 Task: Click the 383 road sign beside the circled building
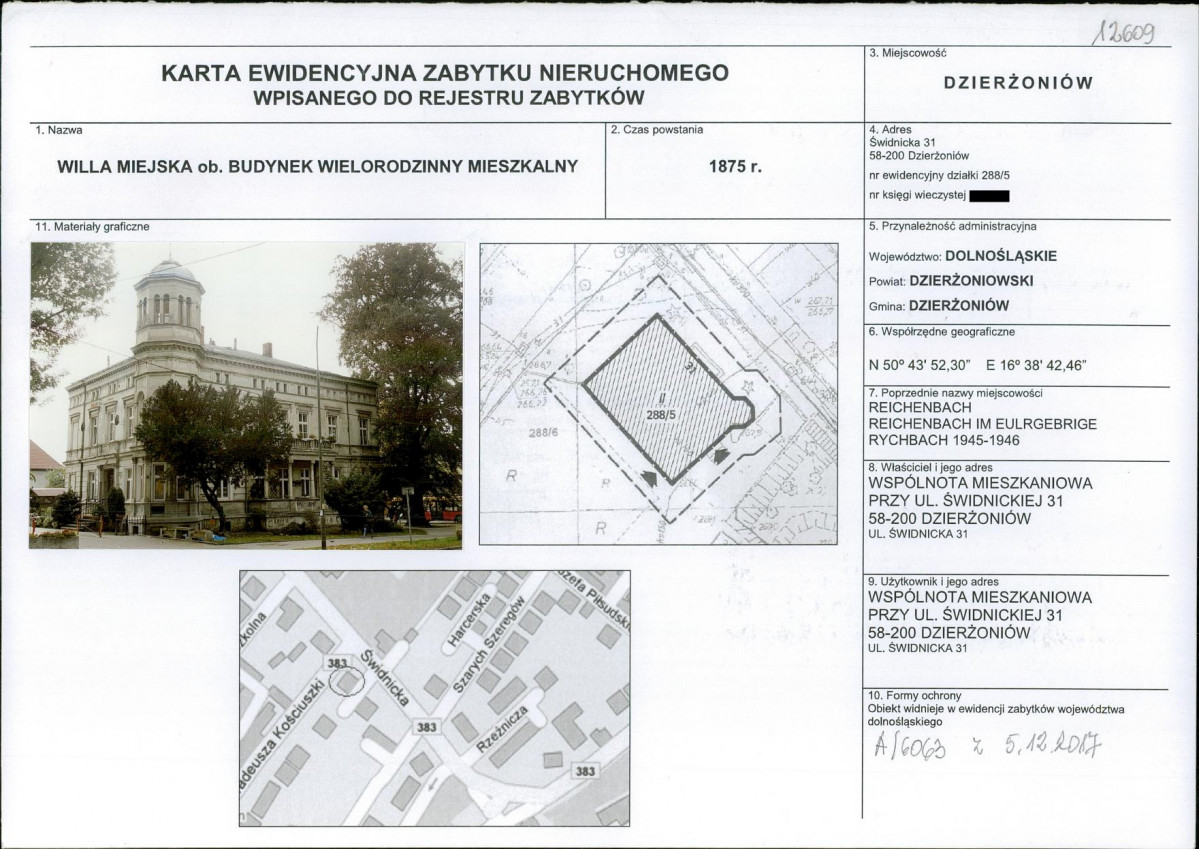click(x=337, y=663)
